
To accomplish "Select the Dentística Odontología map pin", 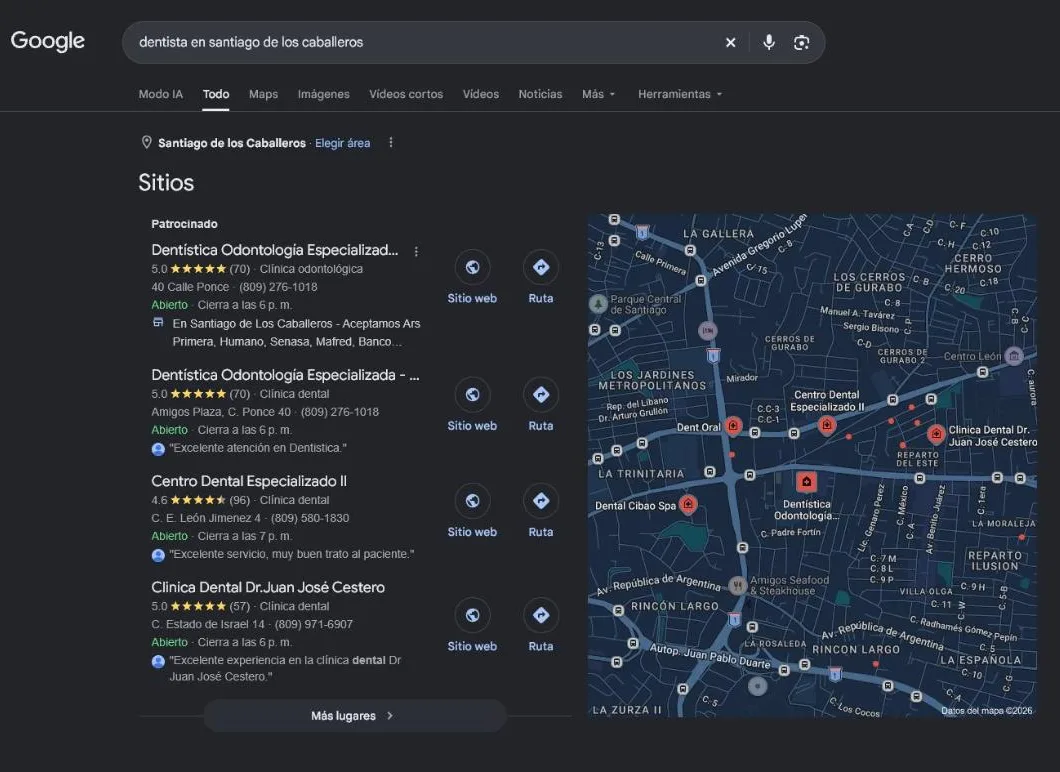I will 806,482.
